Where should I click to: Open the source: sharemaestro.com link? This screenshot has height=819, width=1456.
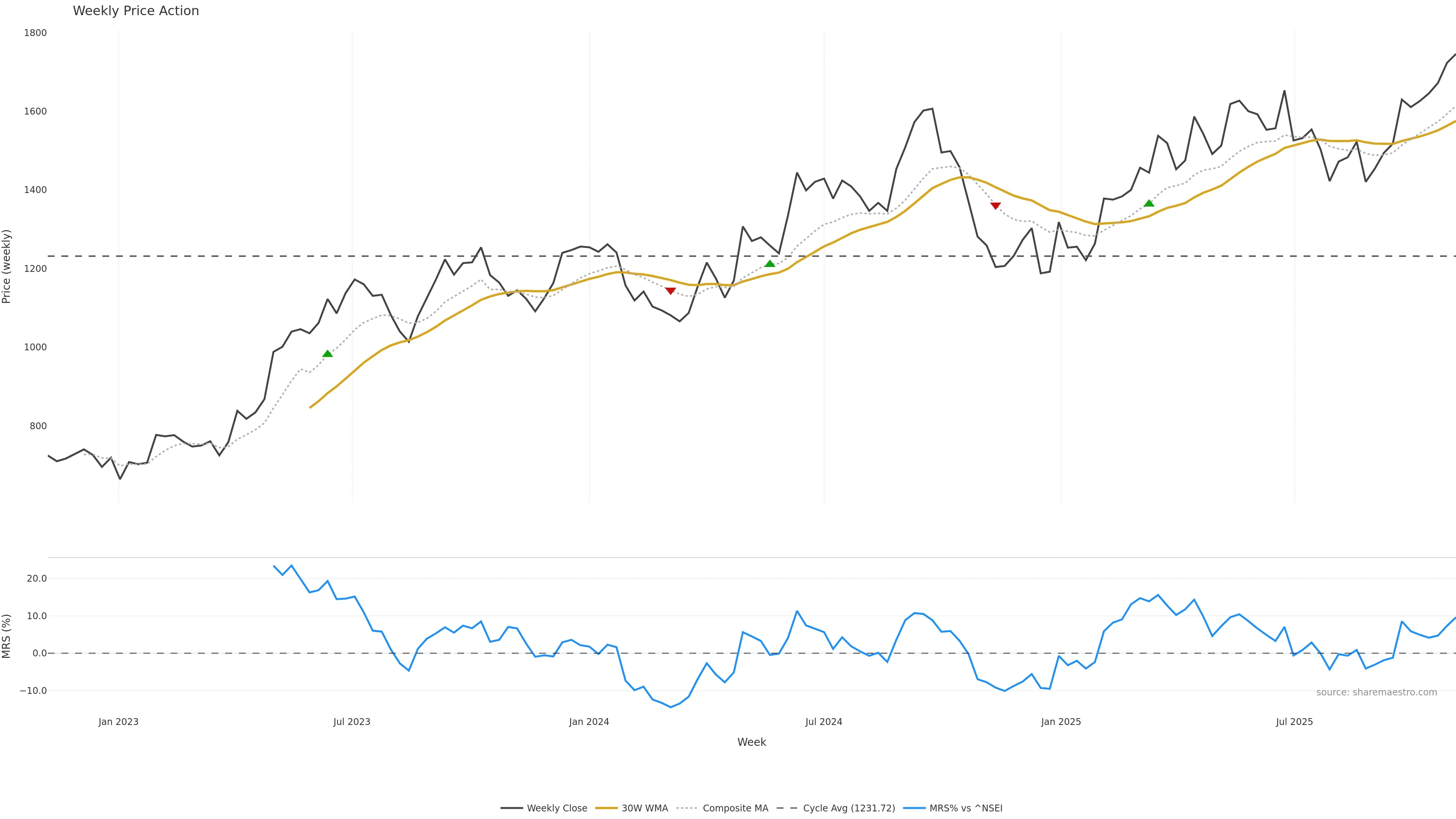coord(1376,692)
